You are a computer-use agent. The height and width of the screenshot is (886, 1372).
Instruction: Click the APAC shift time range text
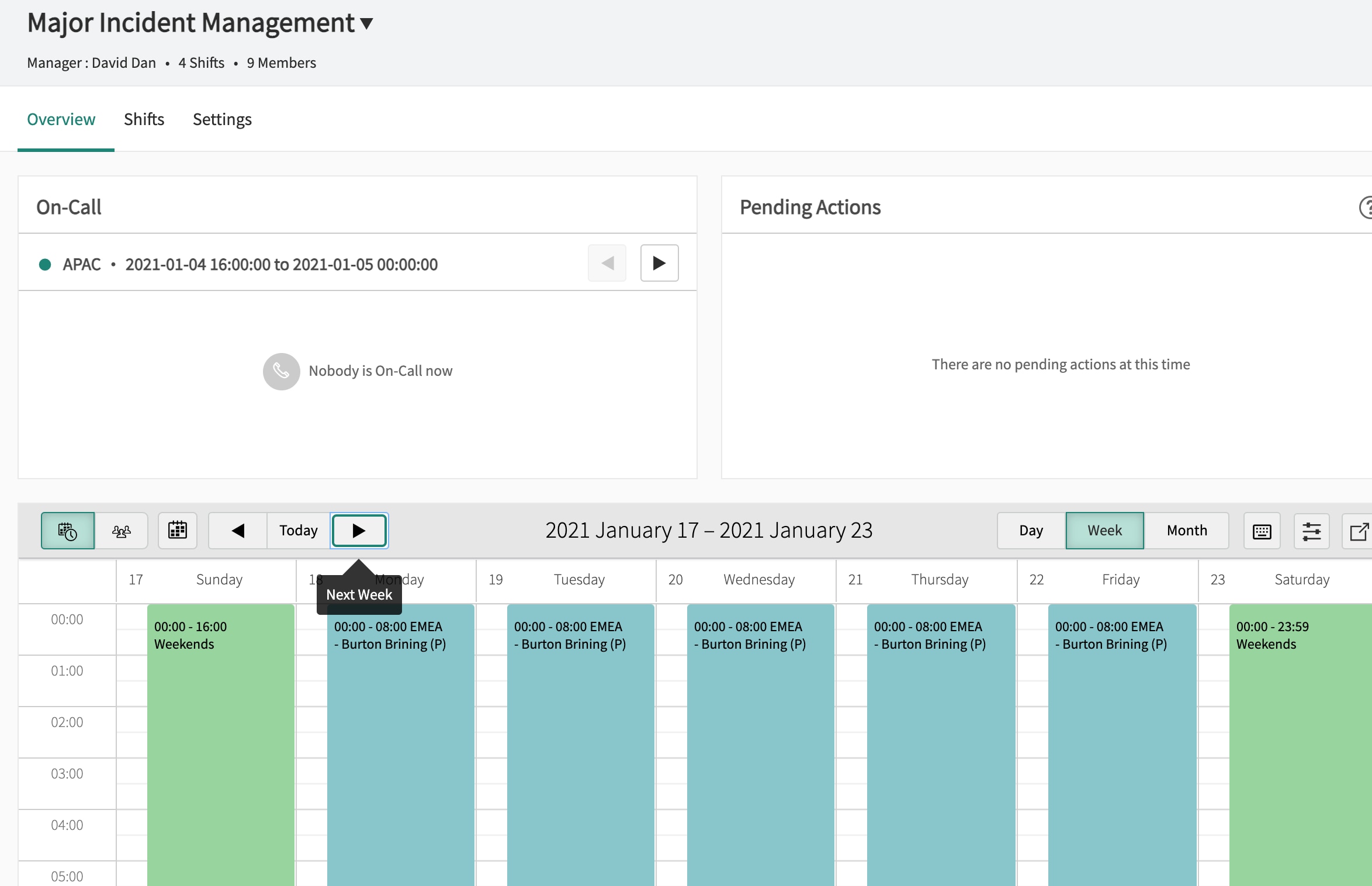click(282, 264)
